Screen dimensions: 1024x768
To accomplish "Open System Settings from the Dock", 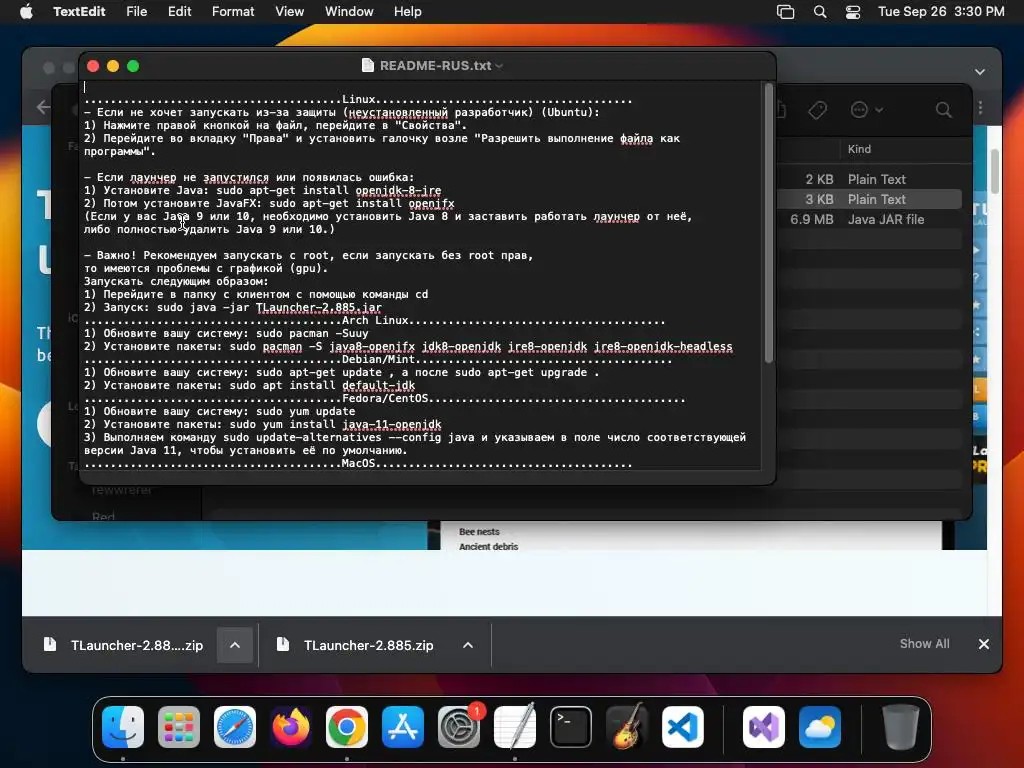I will tap(458, 727).
